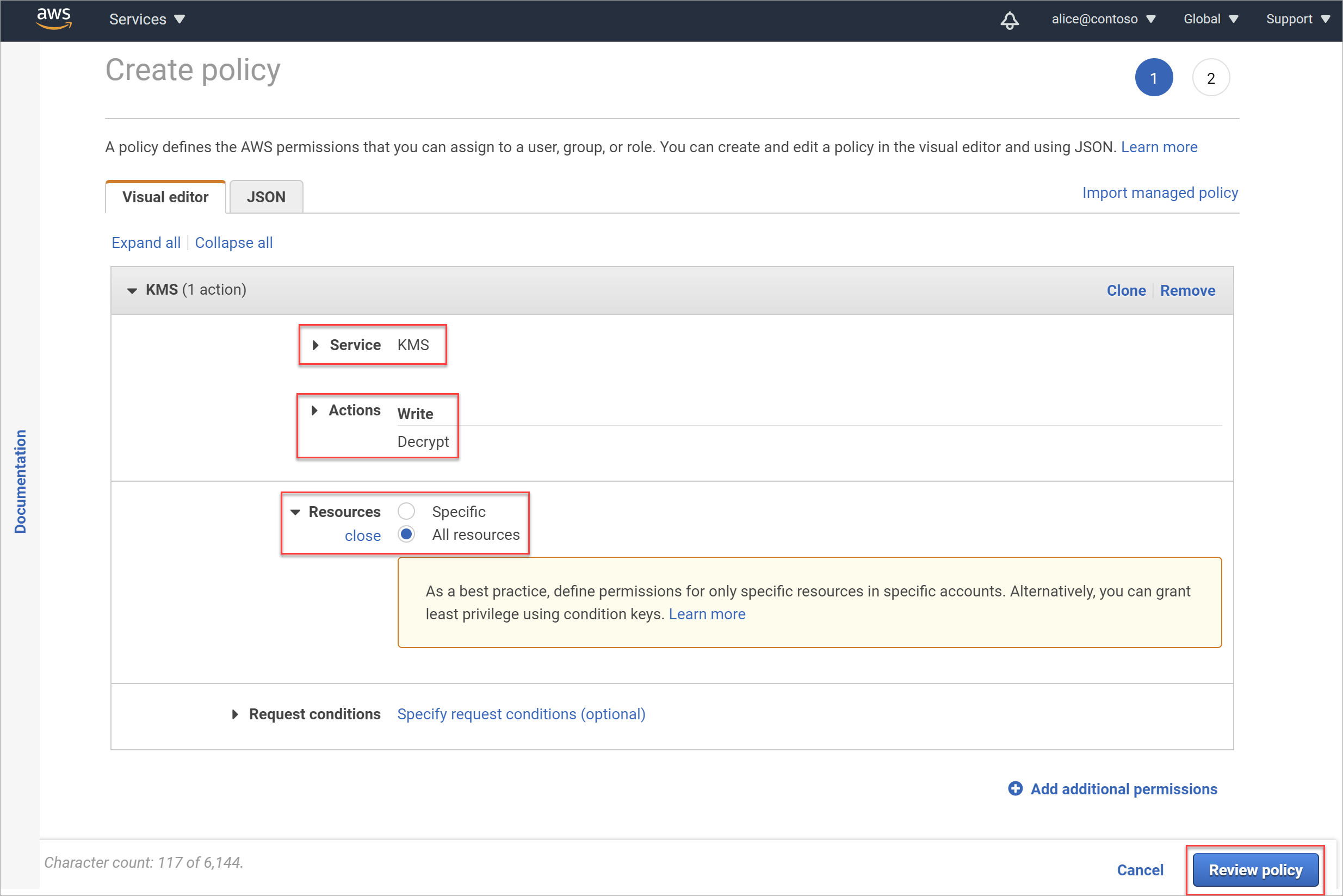This screenshot has width=1343, height=896.
Task: Switch to the JSON tab
Action: coord(265,196)
